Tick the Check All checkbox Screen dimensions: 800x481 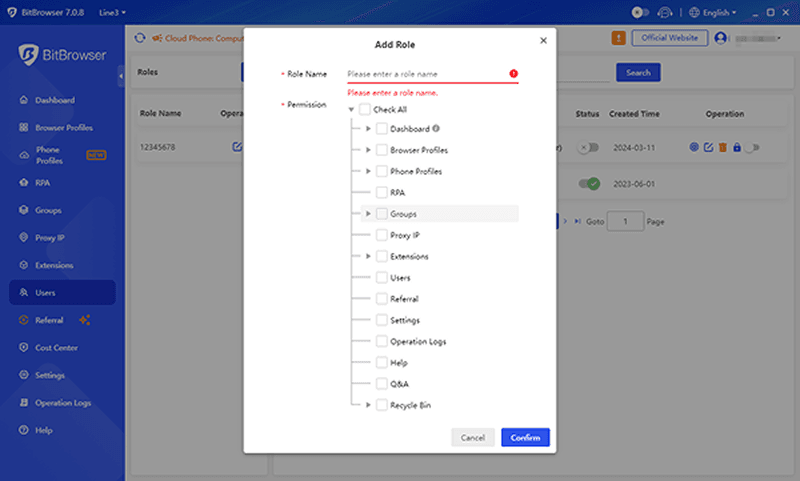click(364, 109)
